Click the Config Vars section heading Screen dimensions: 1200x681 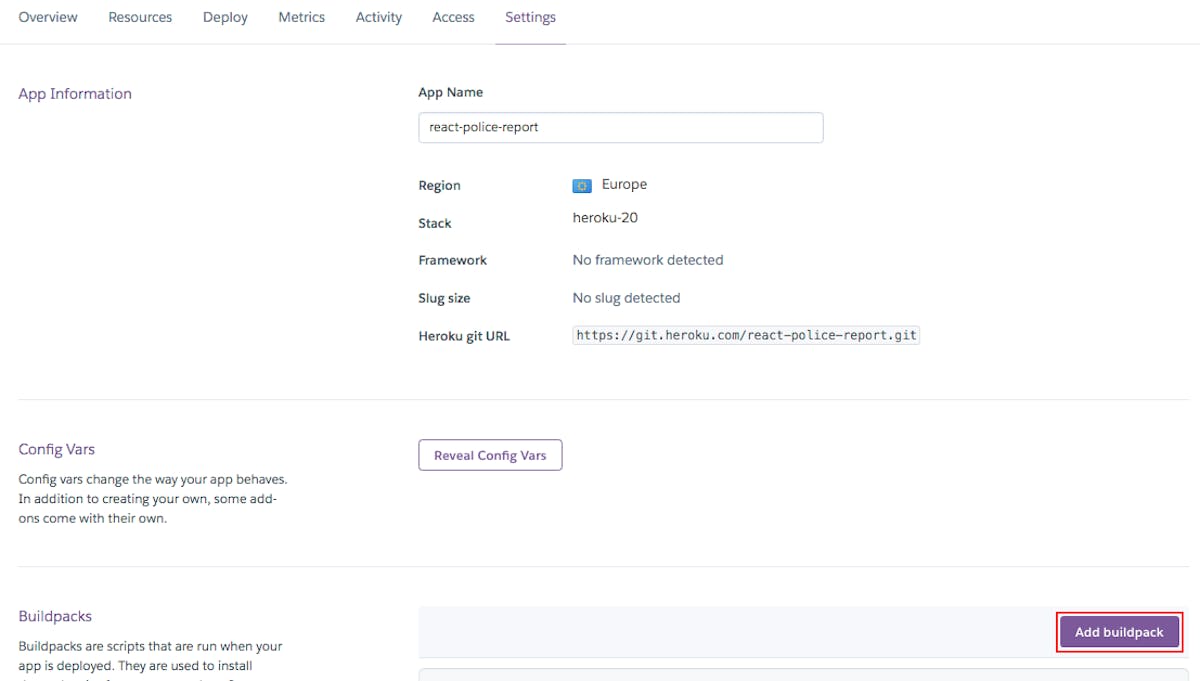pyautogui.click(x=57, y=450)
